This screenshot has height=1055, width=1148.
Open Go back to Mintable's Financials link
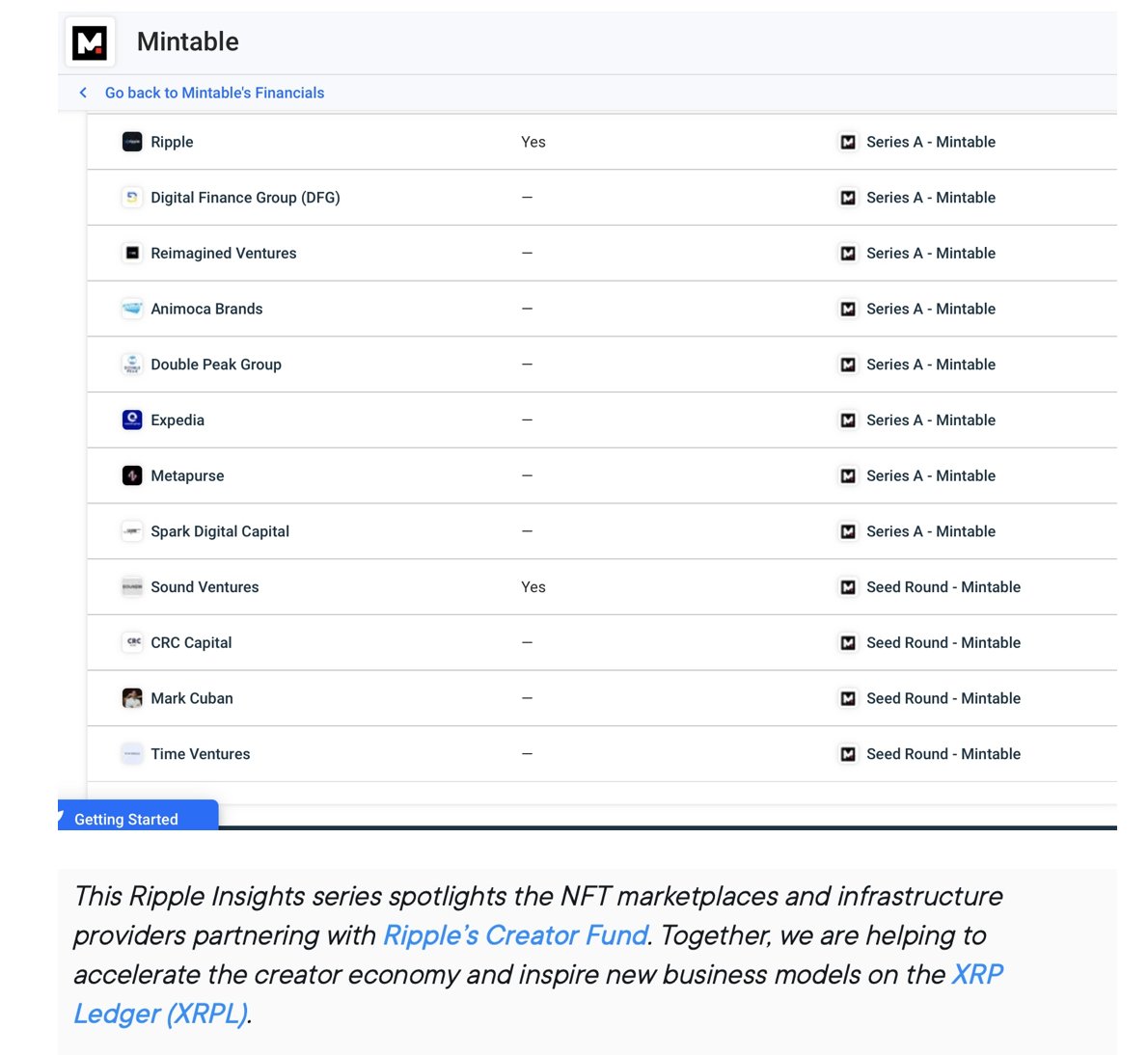[214, 93]
